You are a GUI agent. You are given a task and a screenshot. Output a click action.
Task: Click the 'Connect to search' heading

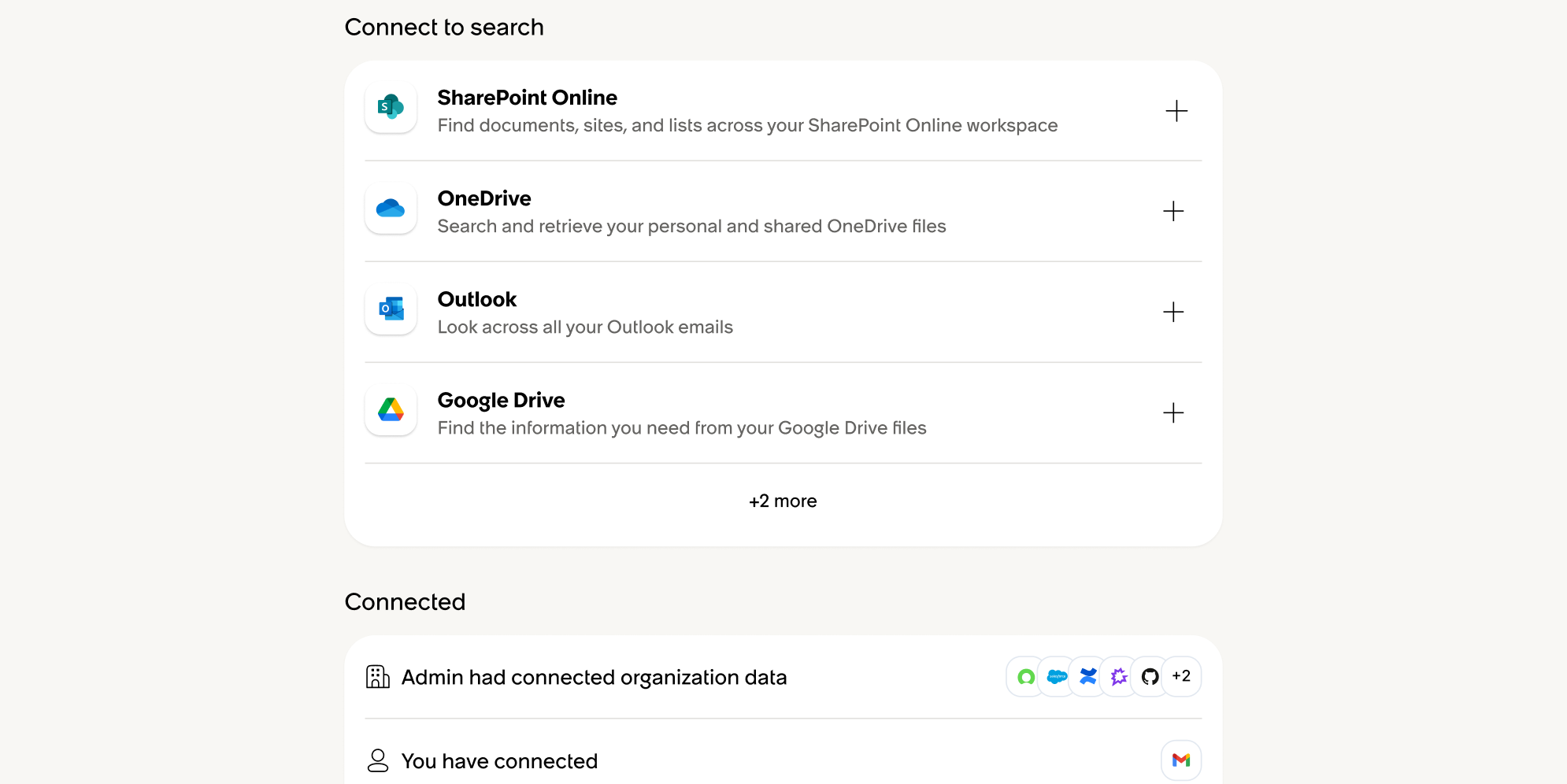click(x=444, y=28)
